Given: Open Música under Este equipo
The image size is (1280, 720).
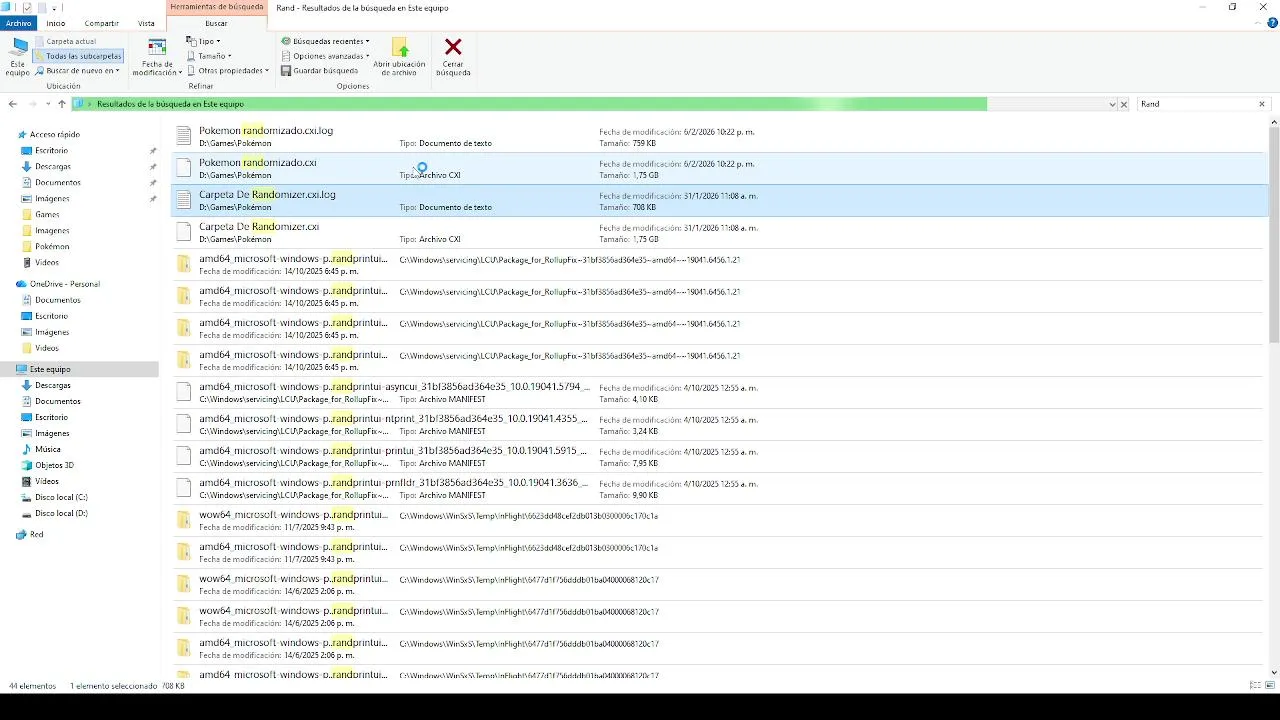Looking at the screenshot, I should 47,449.
